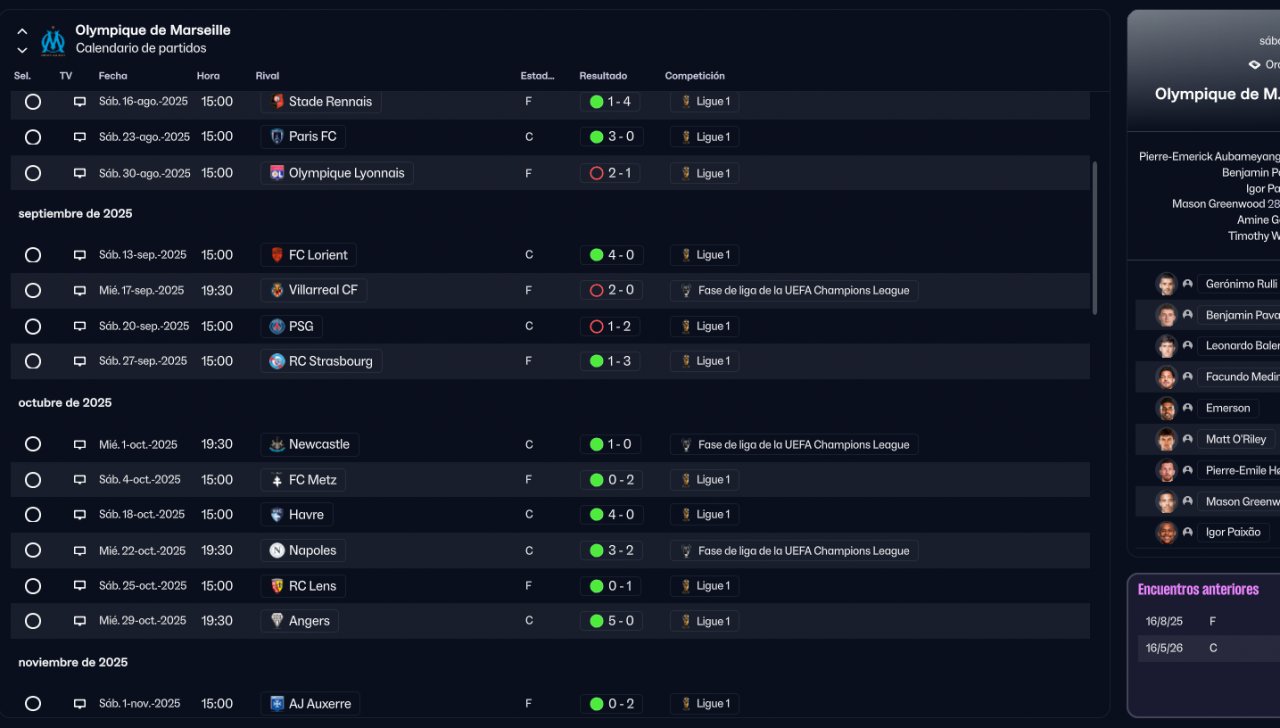Click the down chevron beside the club name
Image resolution: width=1280 pixels, height=728 pixels.
pyautogui.click(x=22, y=50)
